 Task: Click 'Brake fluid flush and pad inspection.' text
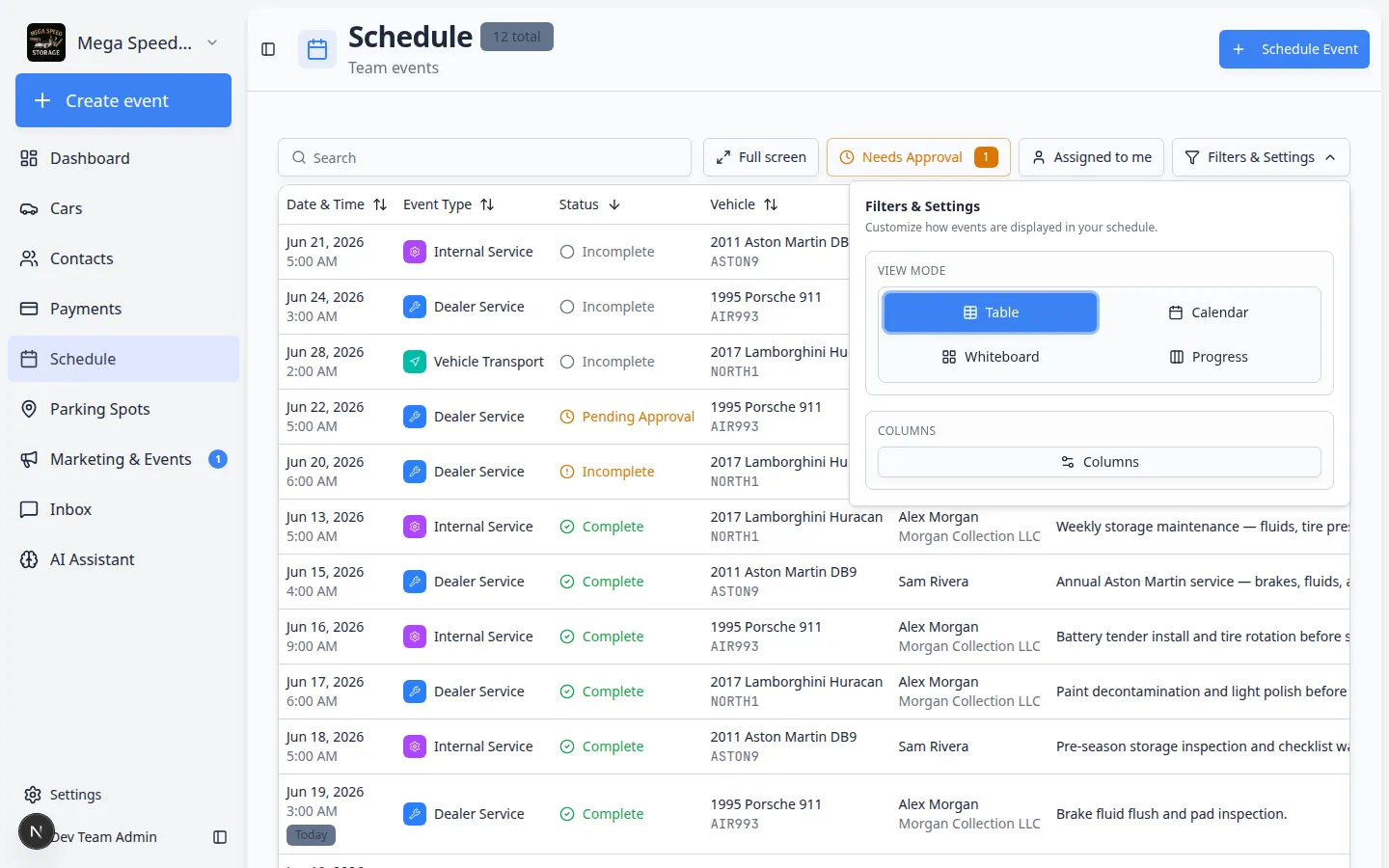click(1171, 814)
